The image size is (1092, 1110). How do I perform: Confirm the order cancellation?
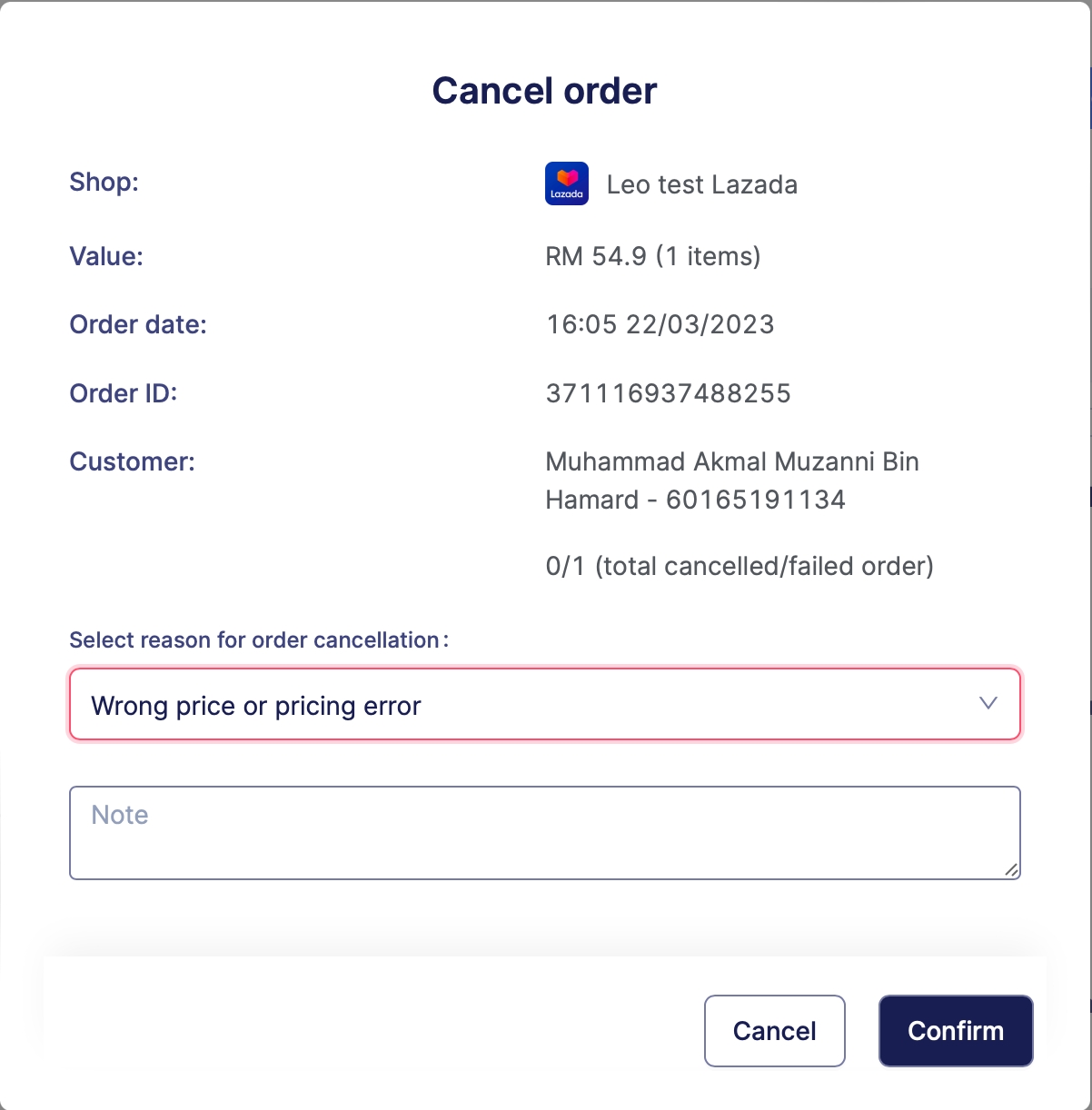click(955, 1031)
